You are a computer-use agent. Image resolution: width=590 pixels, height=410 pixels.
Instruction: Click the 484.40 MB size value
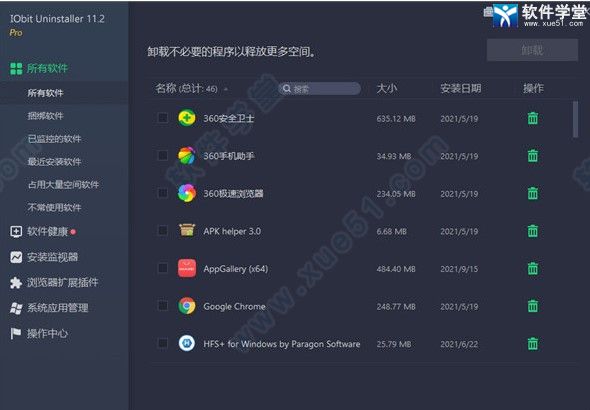click(396, 269)
